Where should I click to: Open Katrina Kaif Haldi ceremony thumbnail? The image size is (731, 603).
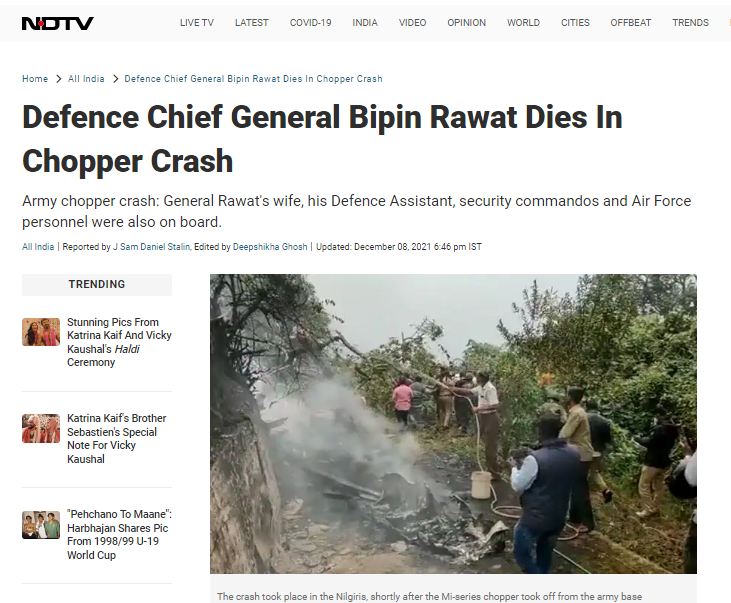coord(41,332)
